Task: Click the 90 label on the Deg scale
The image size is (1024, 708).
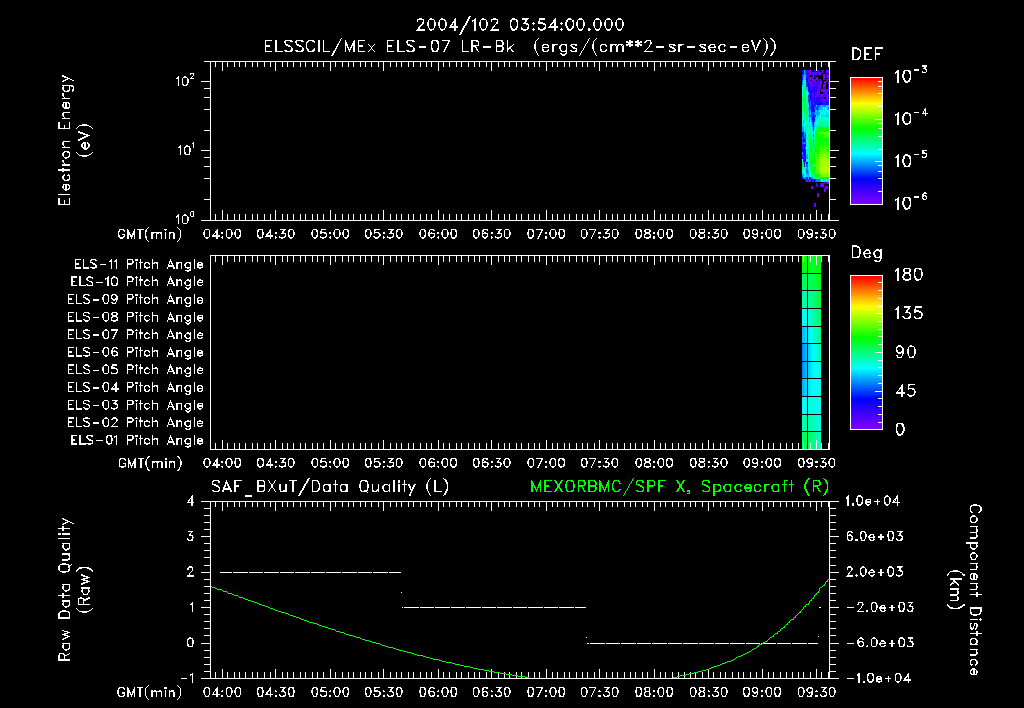Action: (x=905, y=353)
